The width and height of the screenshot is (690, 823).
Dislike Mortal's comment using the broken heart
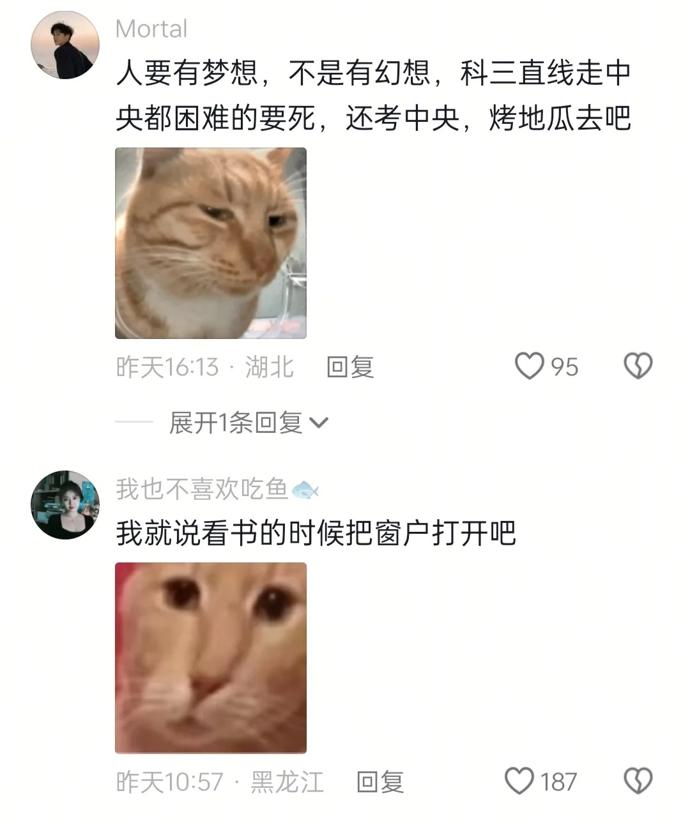point(638,366)
